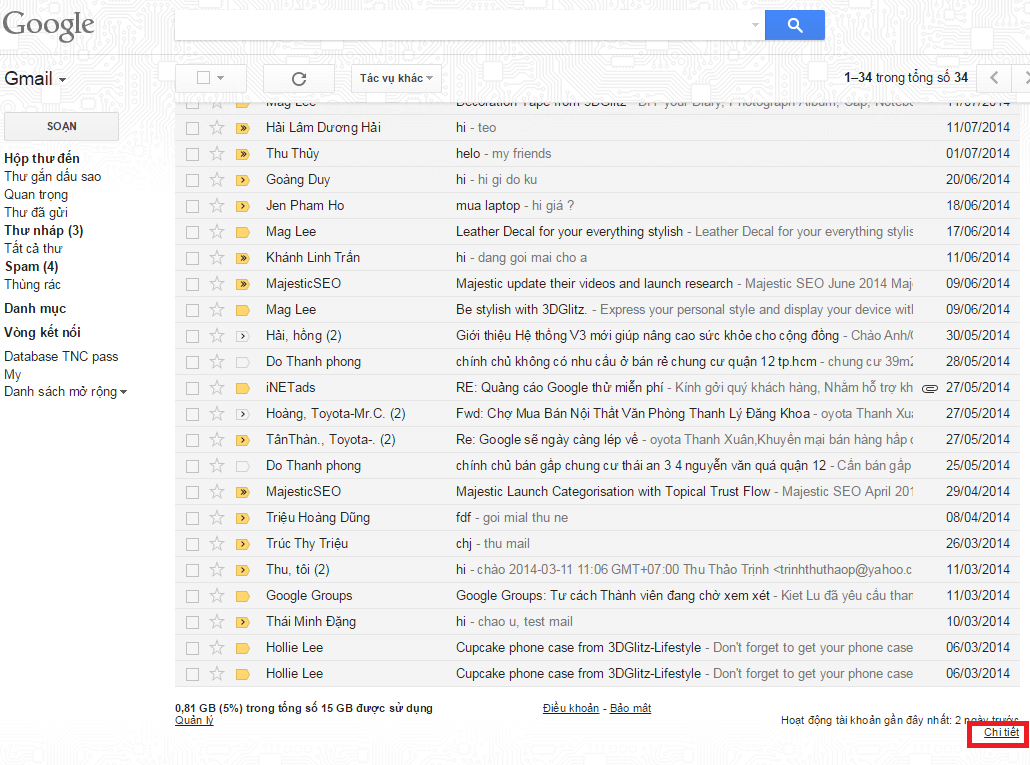Open the My label
This screenshot has height=765, width=1030.
coord(12,374)
